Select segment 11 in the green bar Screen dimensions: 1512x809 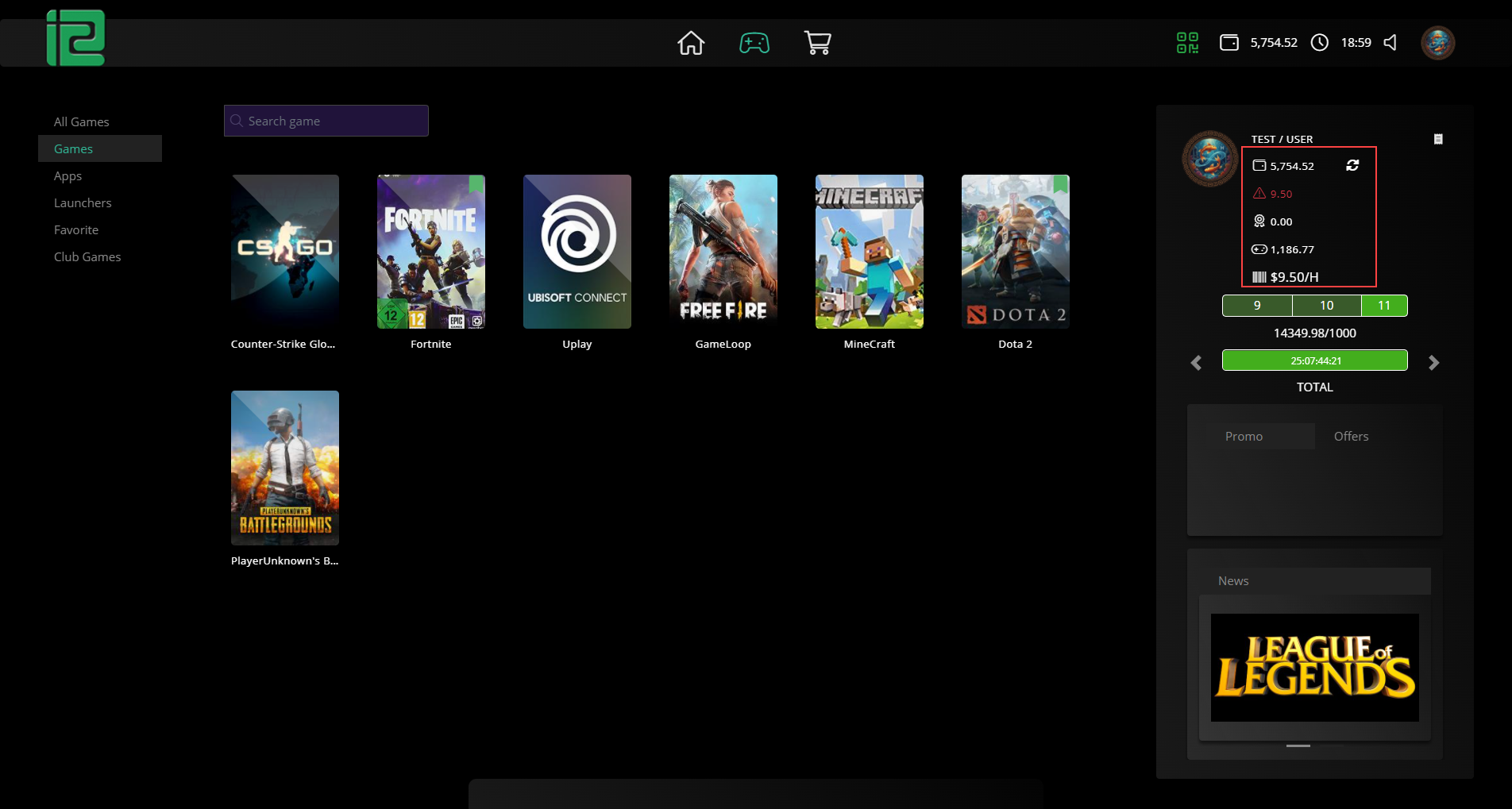tap(1384, 306)
